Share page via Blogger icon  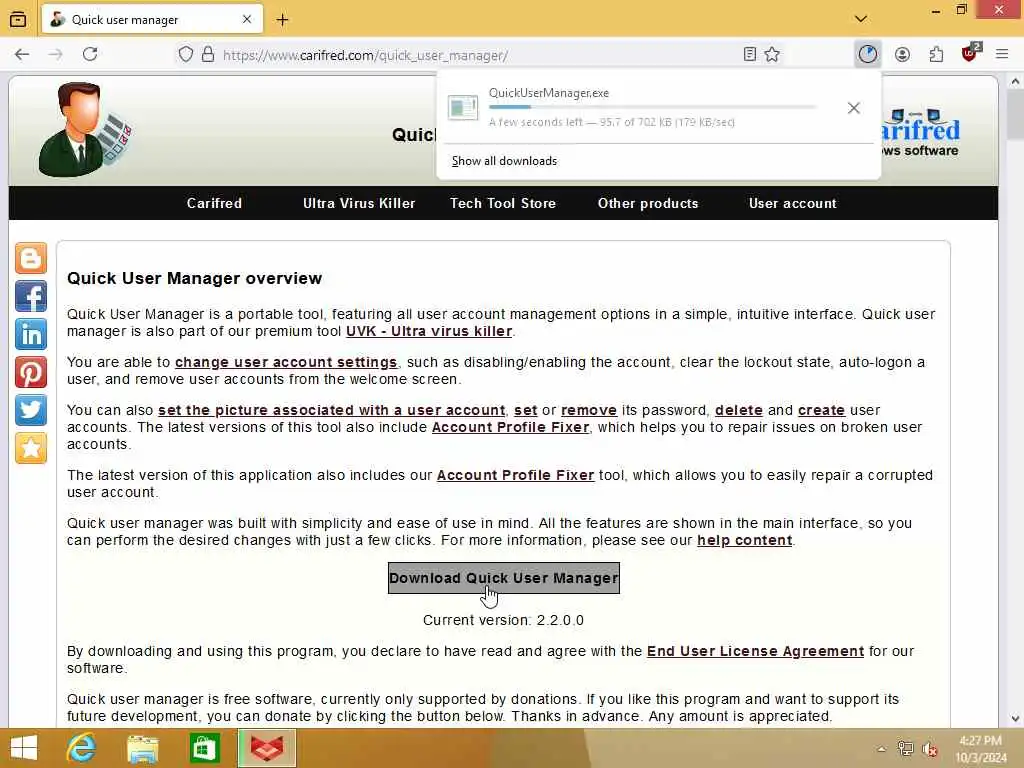31,259
